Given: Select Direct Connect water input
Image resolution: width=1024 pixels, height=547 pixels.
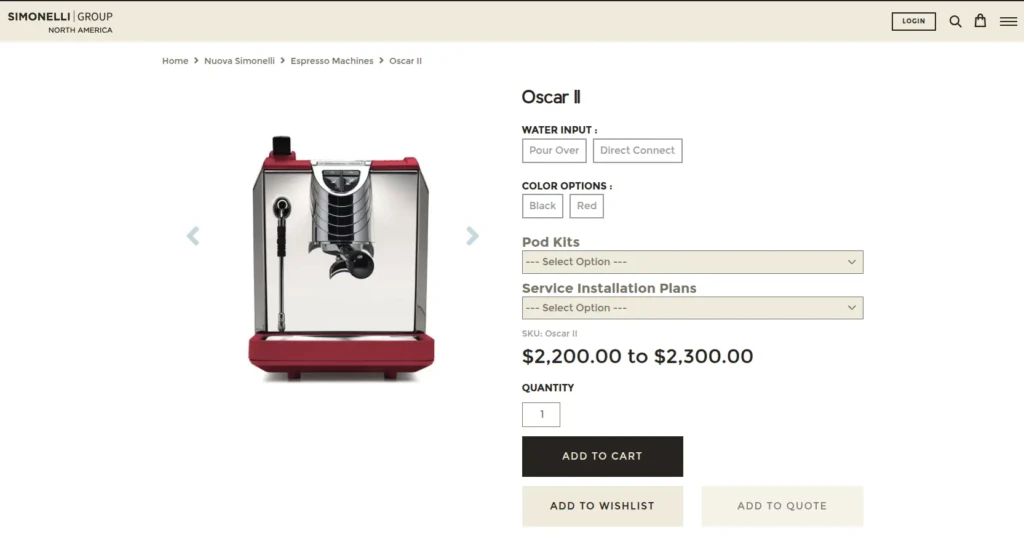Looking at the screenshot, I should [x=637, y=151].
